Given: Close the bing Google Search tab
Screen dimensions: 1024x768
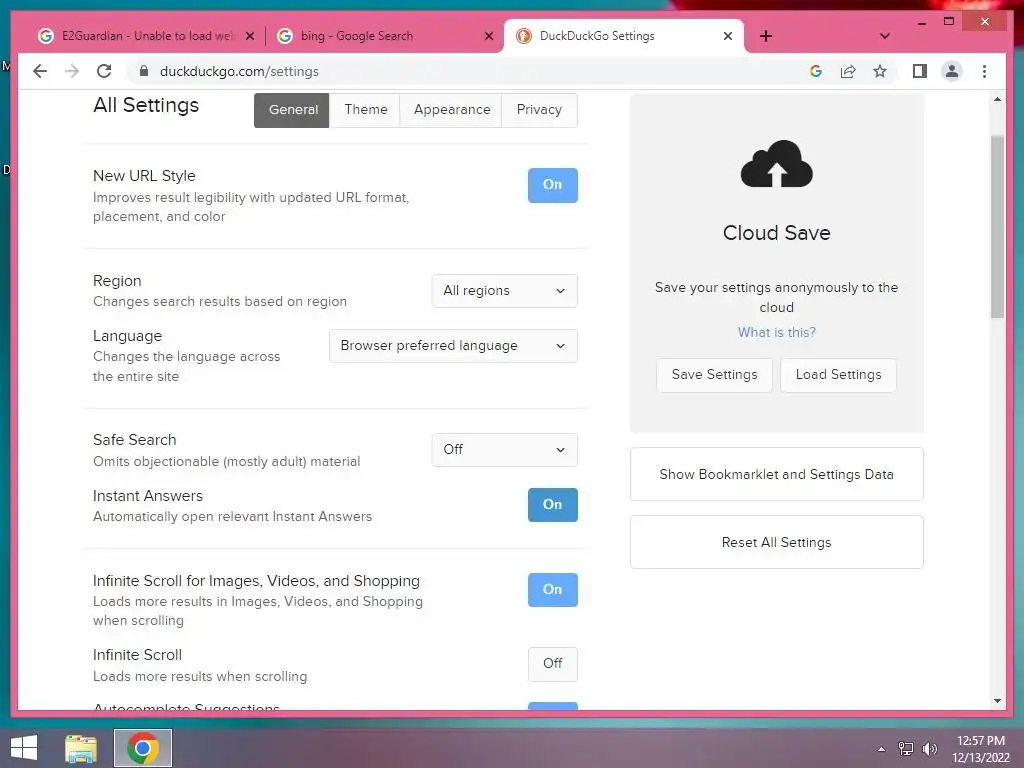Looking at the screenshot, I should tap(488, 36).
